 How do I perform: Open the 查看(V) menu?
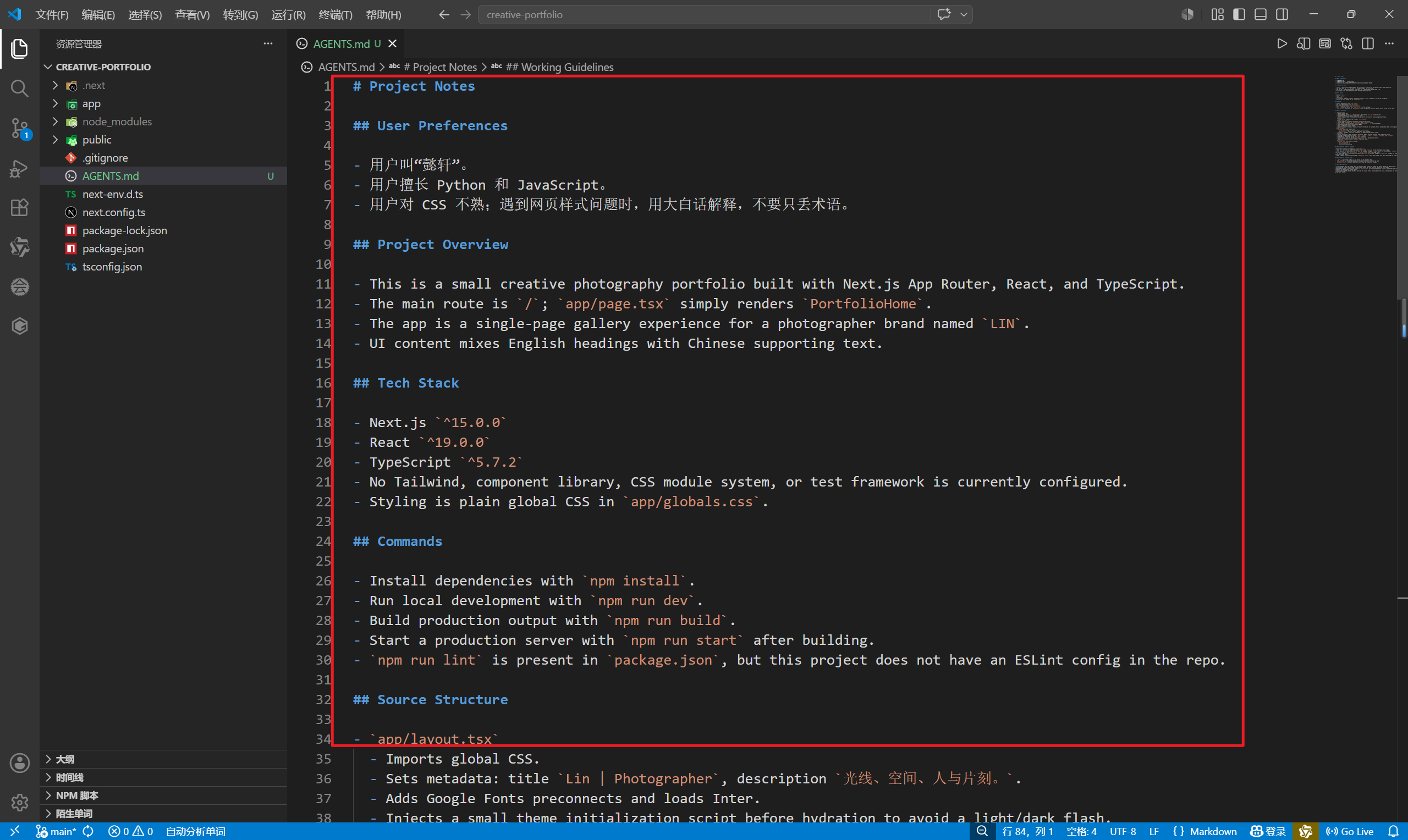(x=192, y=15)
